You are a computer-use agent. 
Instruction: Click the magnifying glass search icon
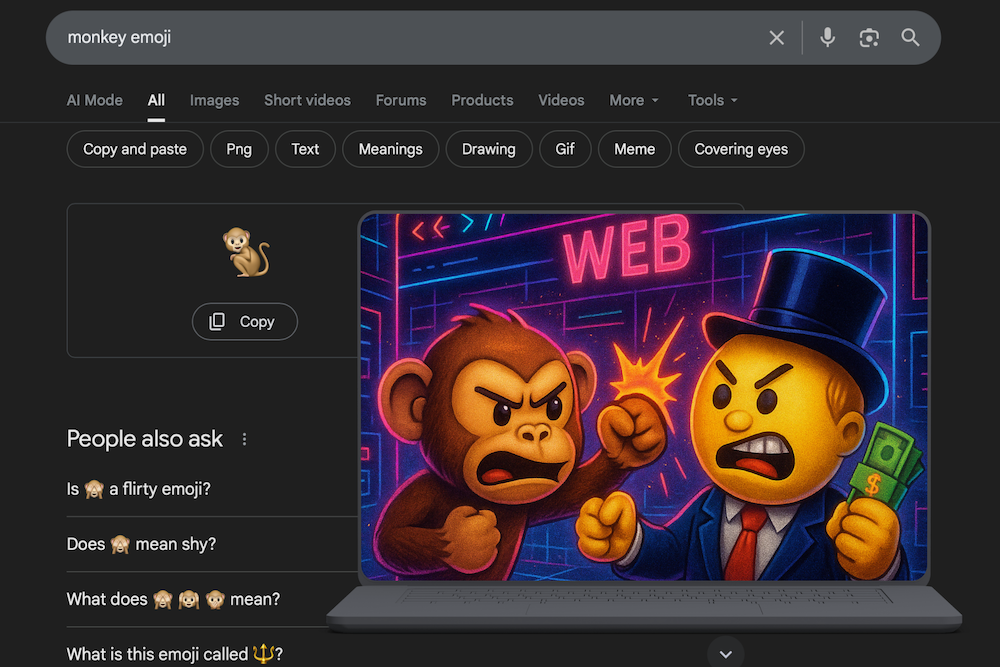[x=910, y=38]
